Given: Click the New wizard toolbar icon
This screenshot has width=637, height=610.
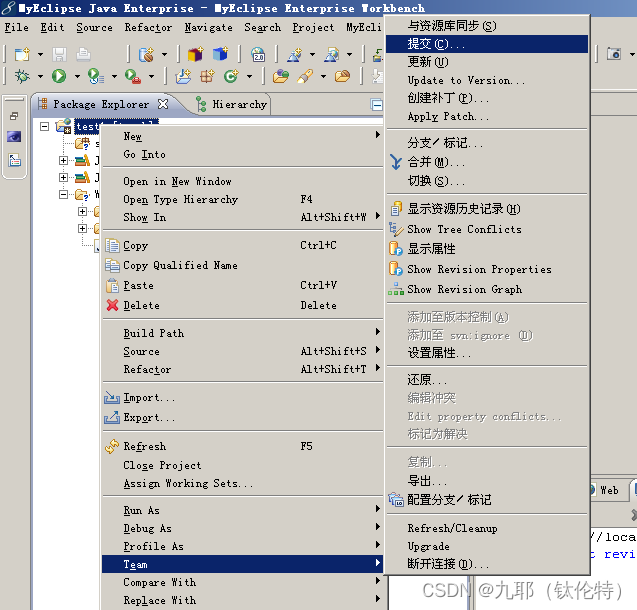Looking at the screenshot, I should [x=22, y=54].
